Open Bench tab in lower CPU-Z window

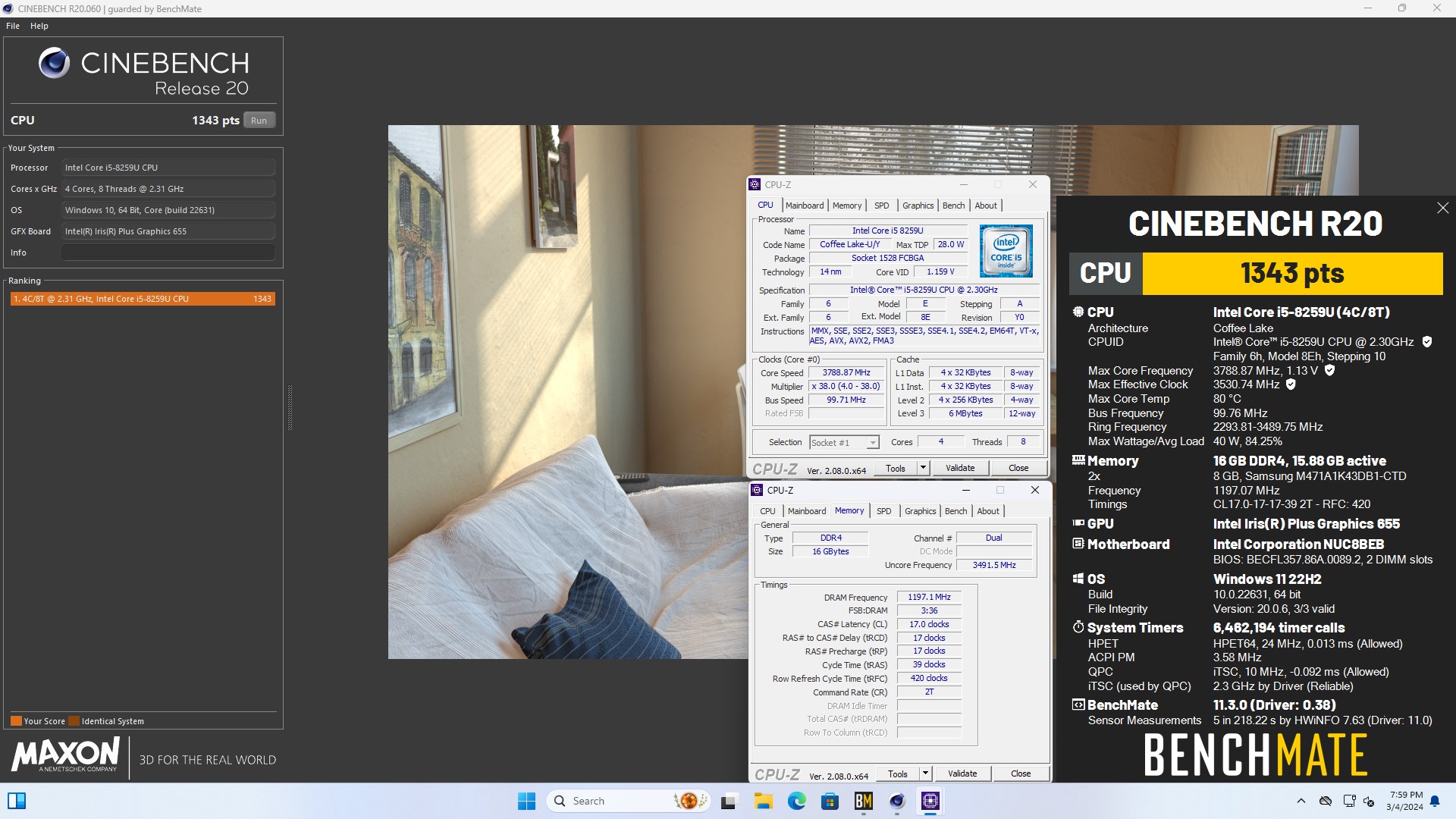[x=955, y=511]
